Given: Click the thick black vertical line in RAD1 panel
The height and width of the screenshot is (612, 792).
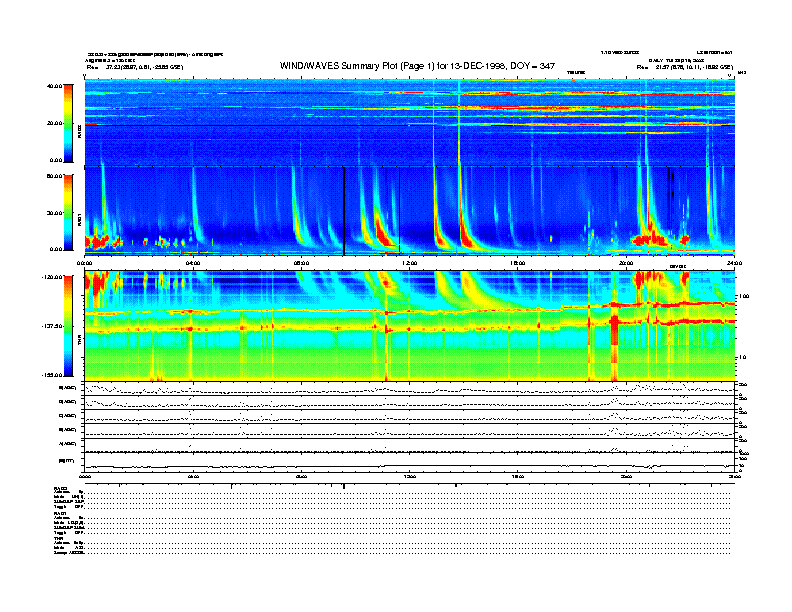Looking at the screenshot, I should click(x=344, y=211).
